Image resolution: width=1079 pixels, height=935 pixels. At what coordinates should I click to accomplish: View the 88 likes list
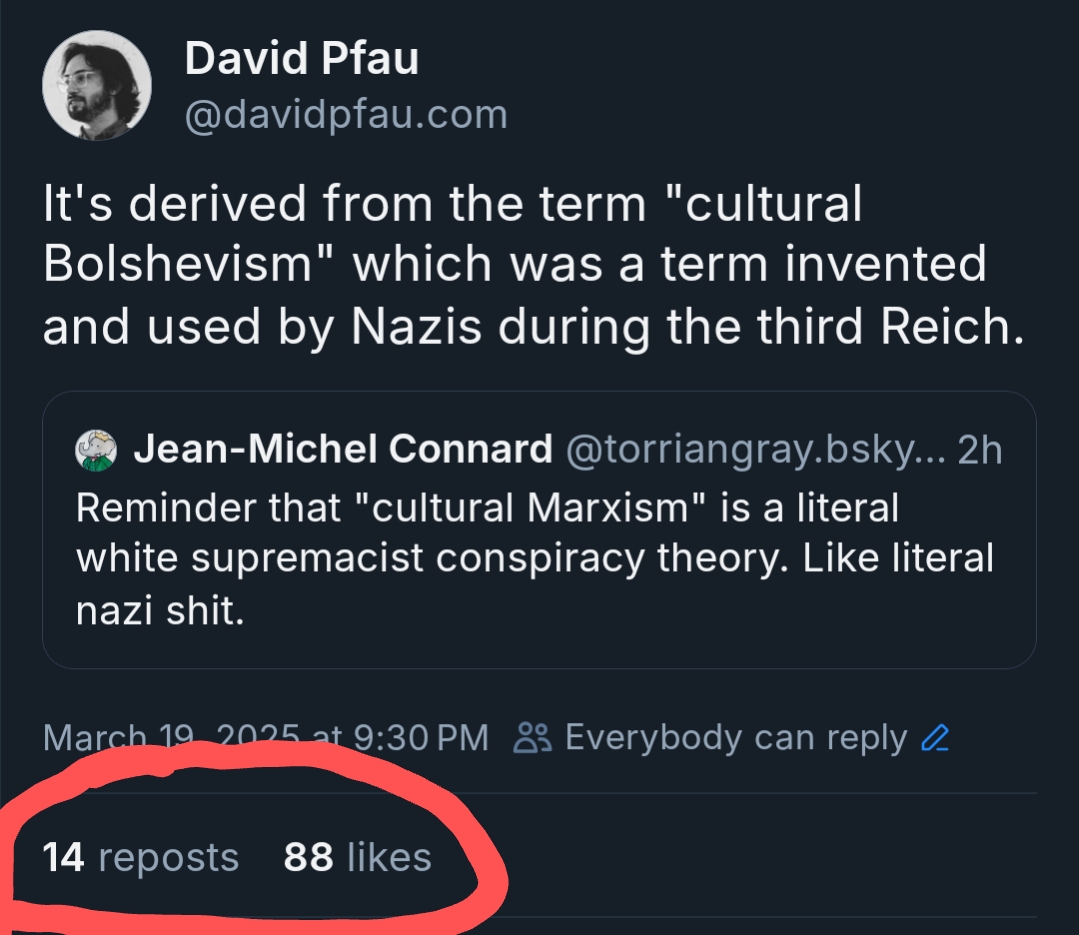pos(357,857)
